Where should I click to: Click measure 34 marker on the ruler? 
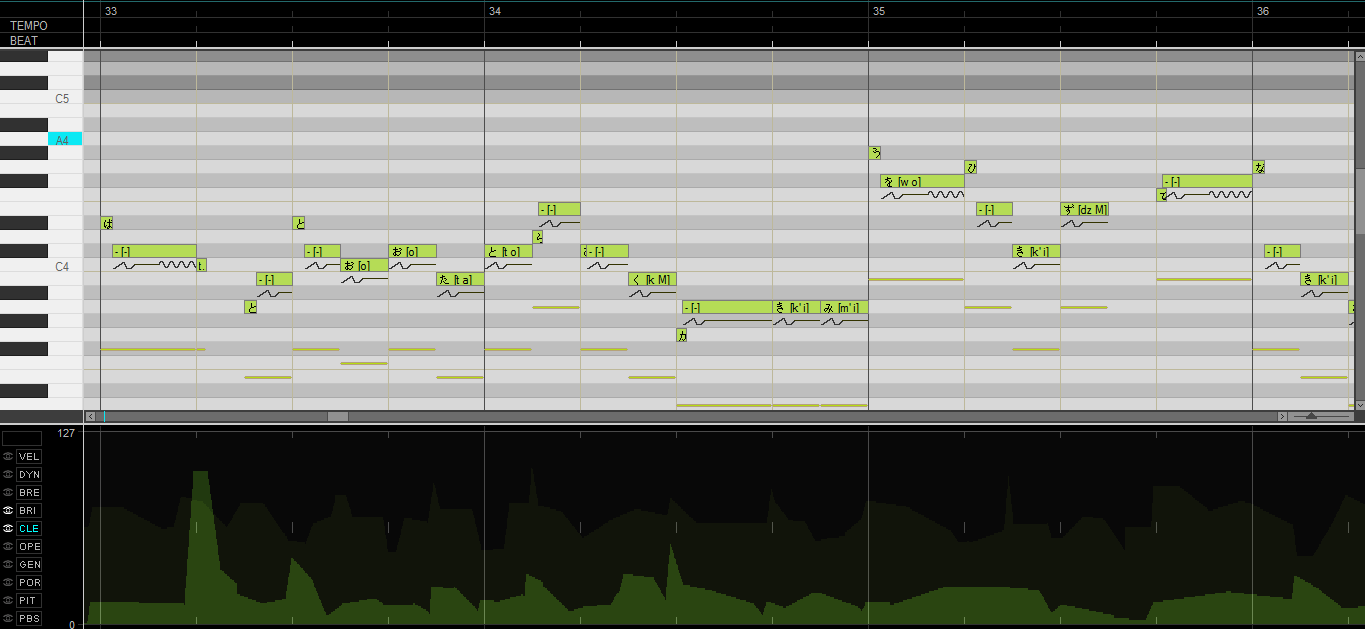click(x=494, y=10)
